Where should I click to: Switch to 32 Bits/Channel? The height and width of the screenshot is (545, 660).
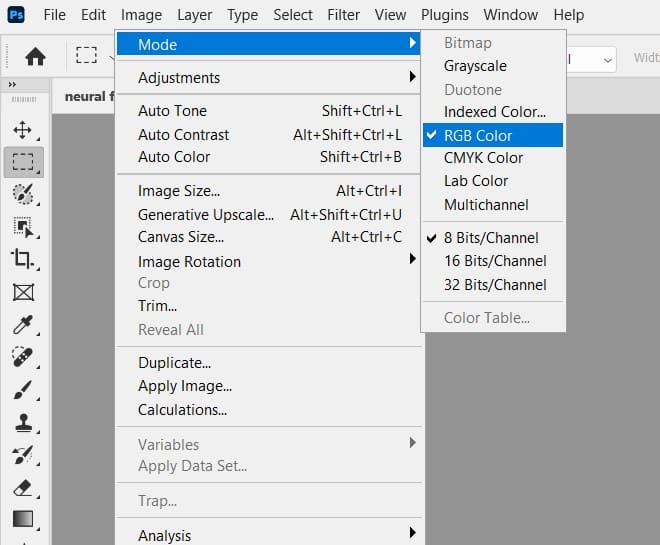(492, 284)
